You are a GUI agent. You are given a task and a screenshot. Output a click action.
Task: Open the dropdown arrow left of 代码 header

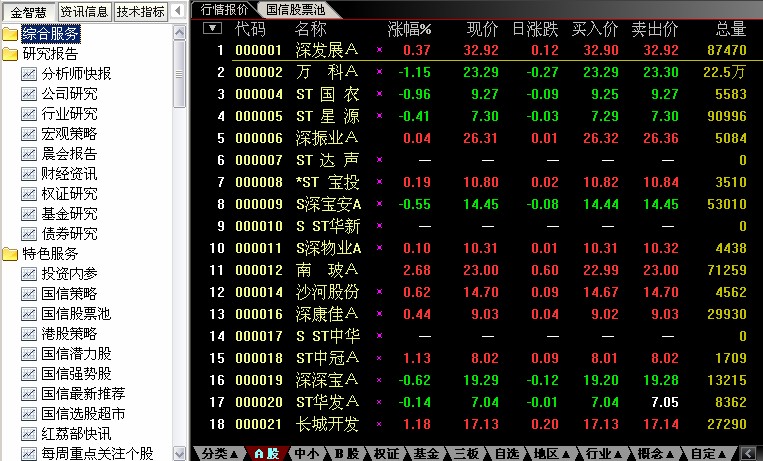tap(212, 28)
